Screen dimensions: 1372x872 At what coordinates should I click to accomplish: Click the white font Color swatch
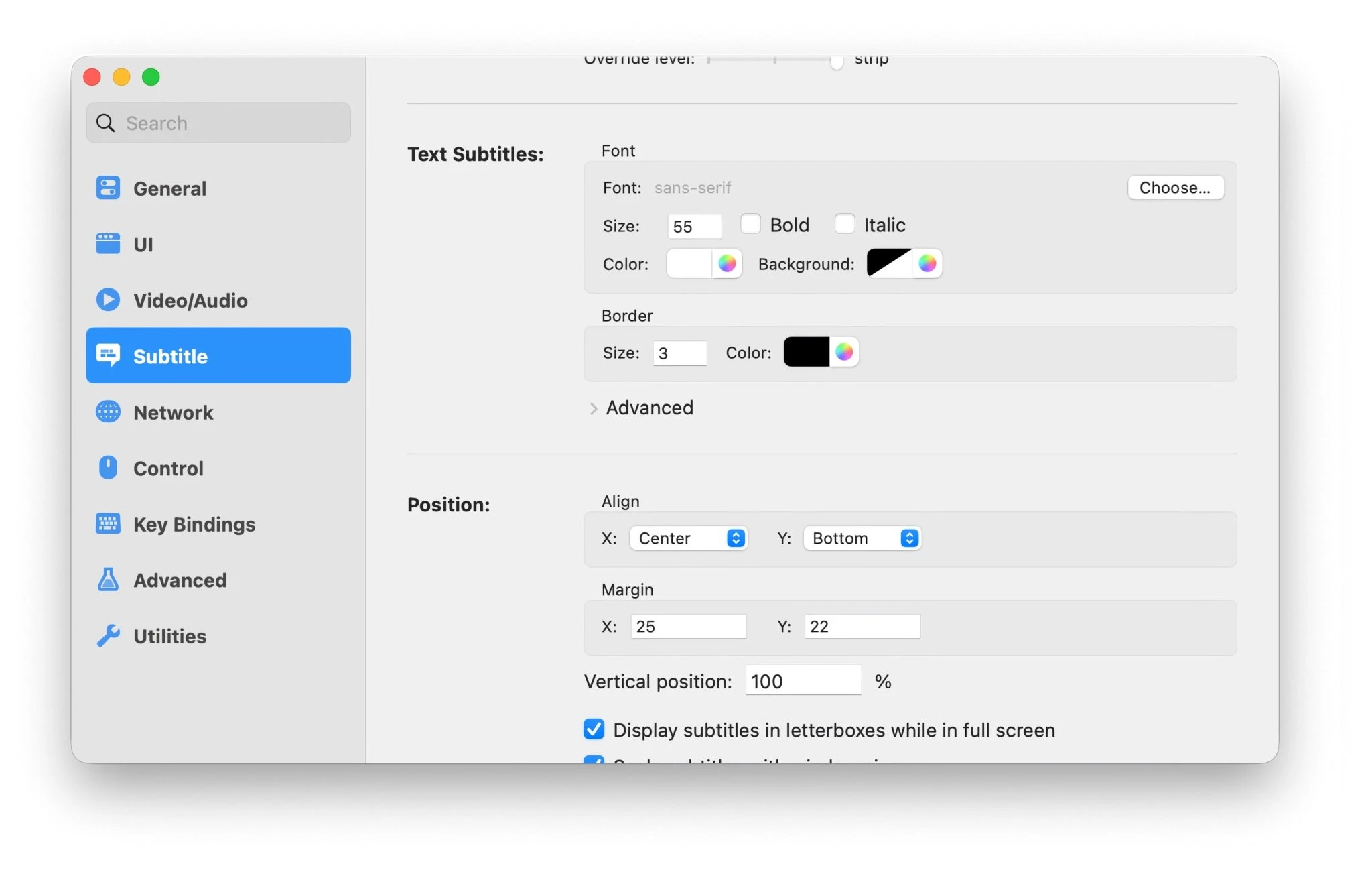[x=689, y=263]
